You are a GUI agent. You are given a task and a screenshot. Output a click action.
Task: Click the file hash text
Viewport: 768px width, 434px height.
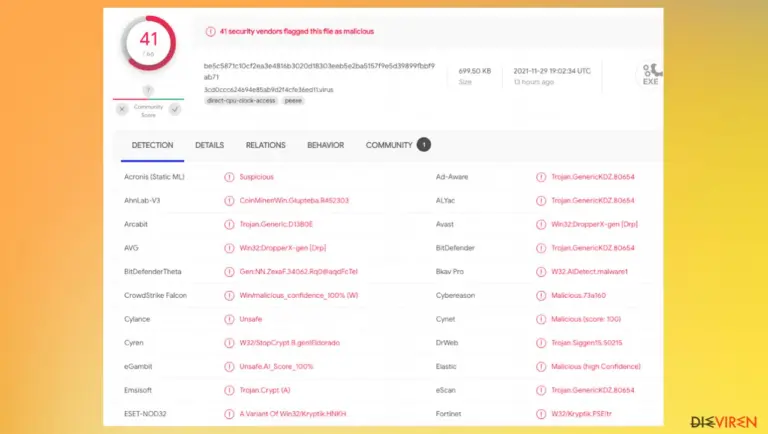[x=319, y=71]
